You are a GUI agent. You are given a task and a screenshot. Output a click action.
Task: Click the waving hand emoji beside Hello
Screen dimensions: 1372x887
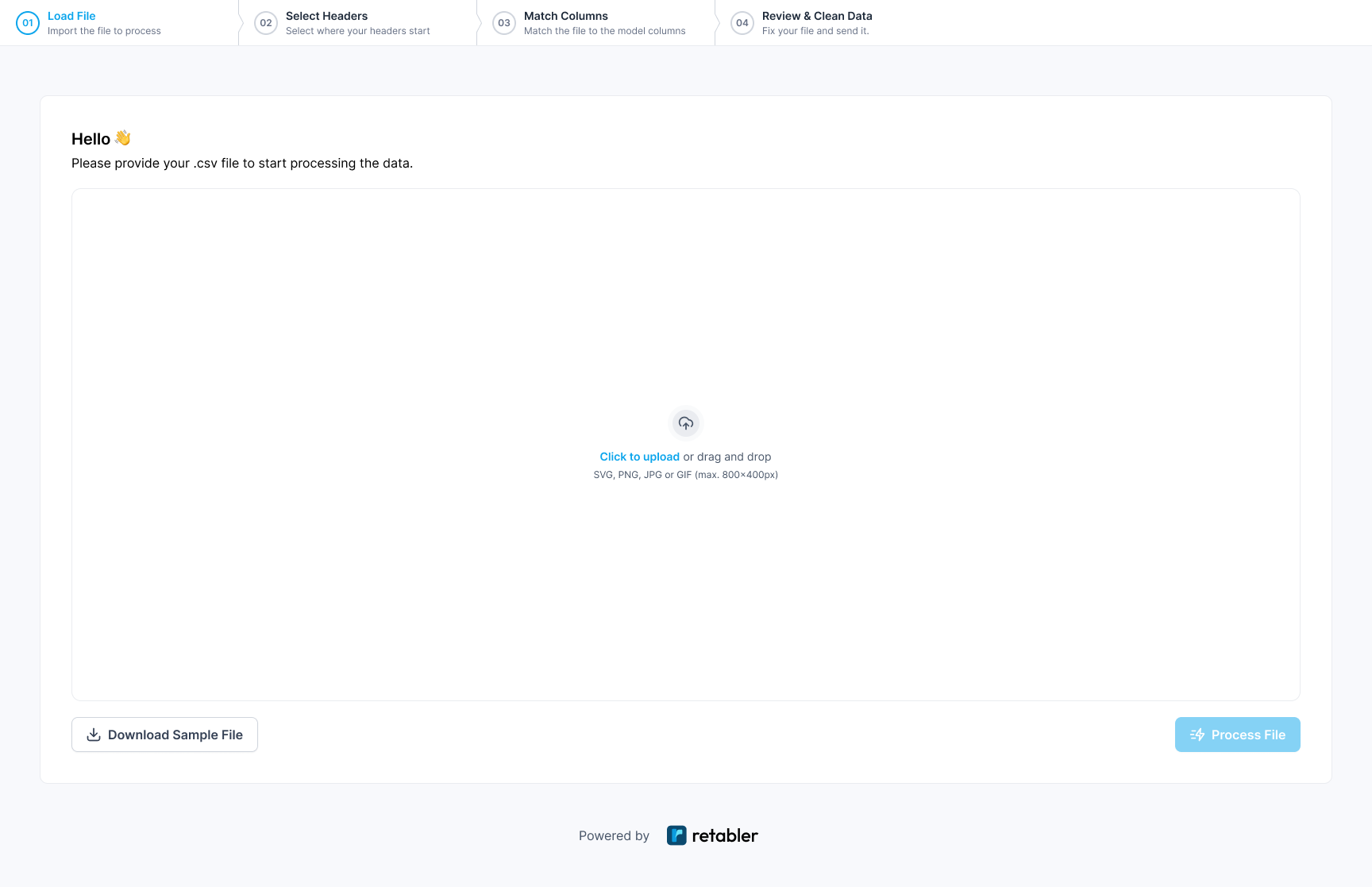[x=123, y=138]
